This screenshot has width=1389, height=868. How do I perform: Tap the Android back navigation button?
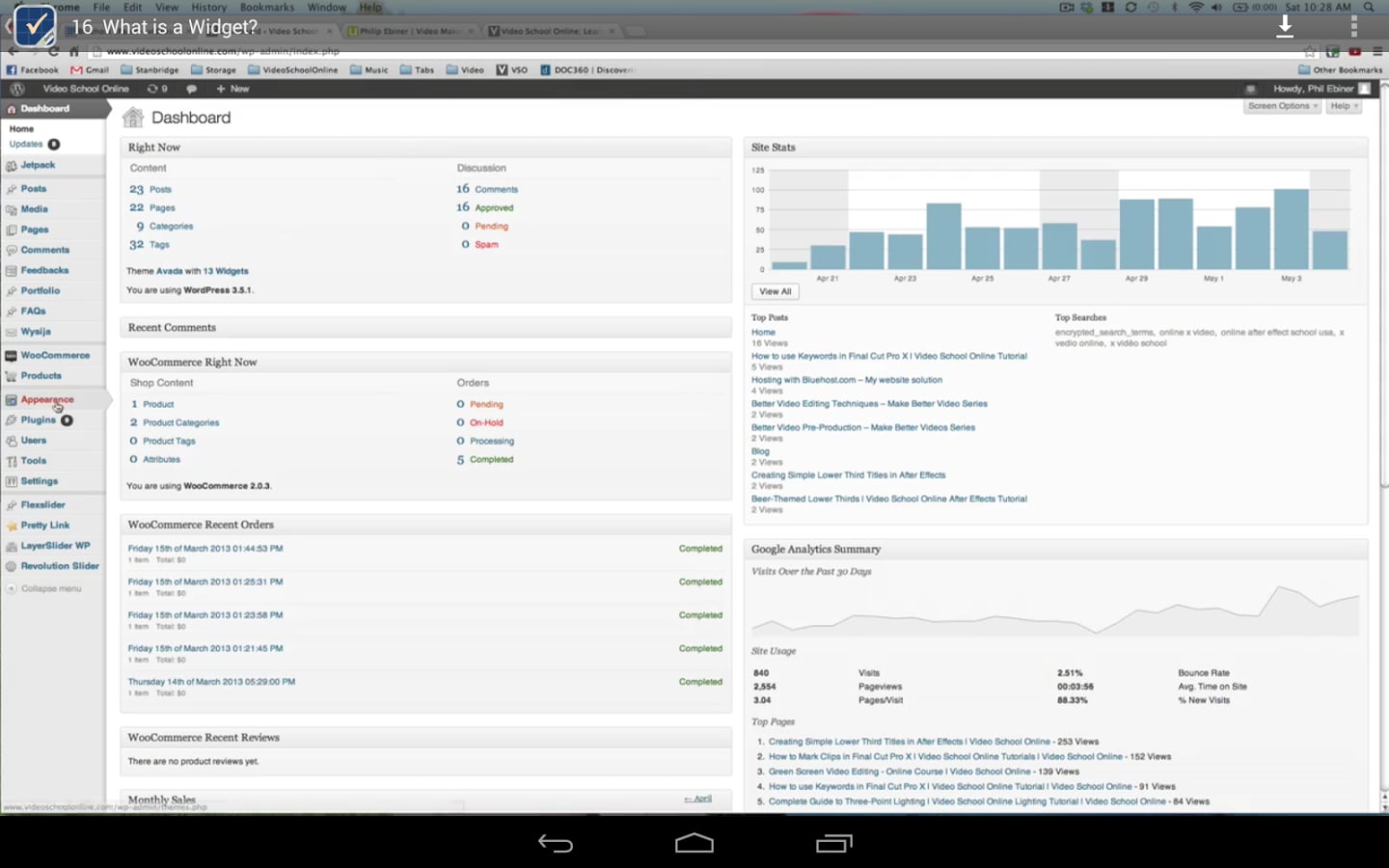click(x=556, y=843)
